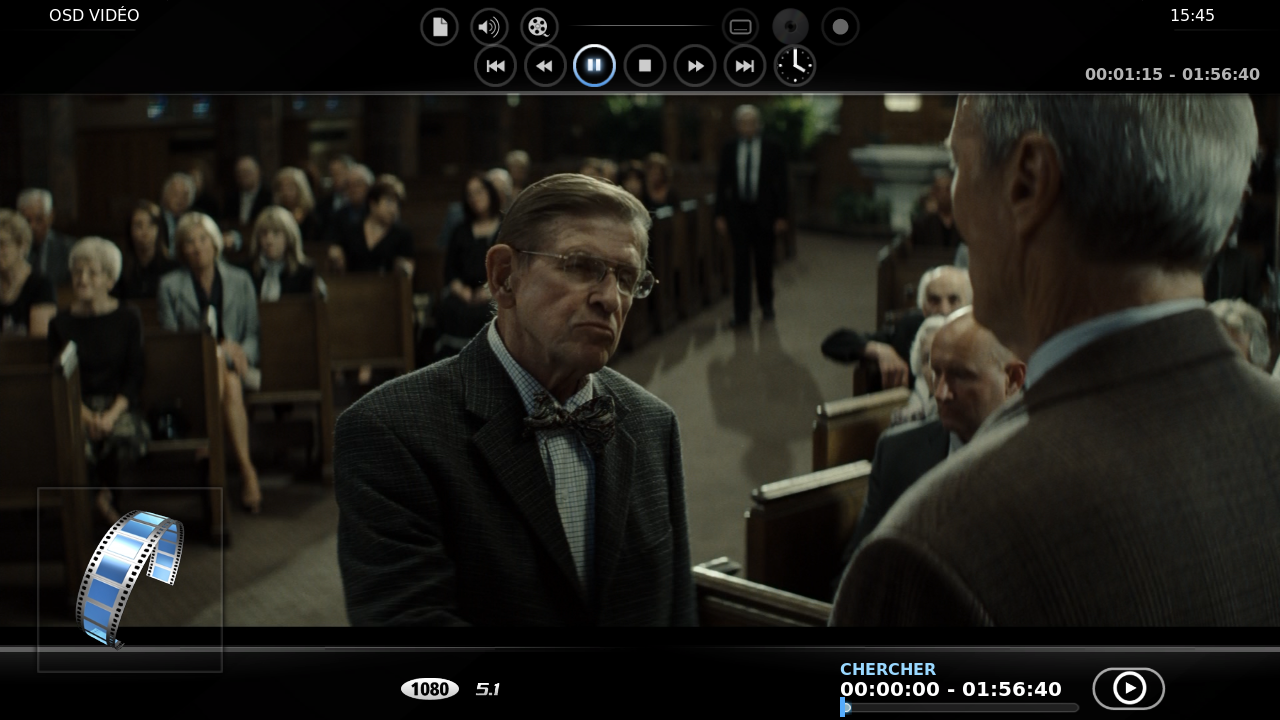Skip to previous item
The width and height of the screenshot is (1280, 720).
click(x=495, y=66)
